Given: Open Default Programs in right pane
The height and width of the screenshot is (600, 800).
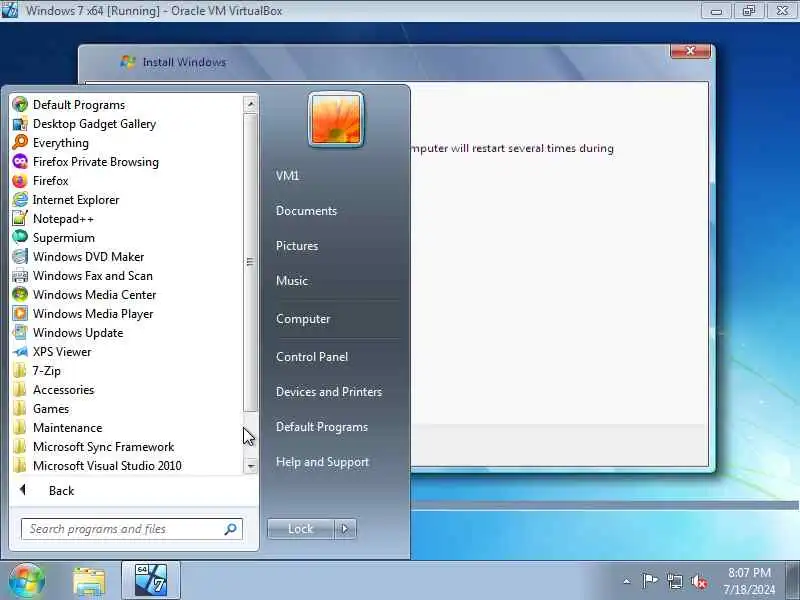Looking at the screenshot, I should point(322,427).
